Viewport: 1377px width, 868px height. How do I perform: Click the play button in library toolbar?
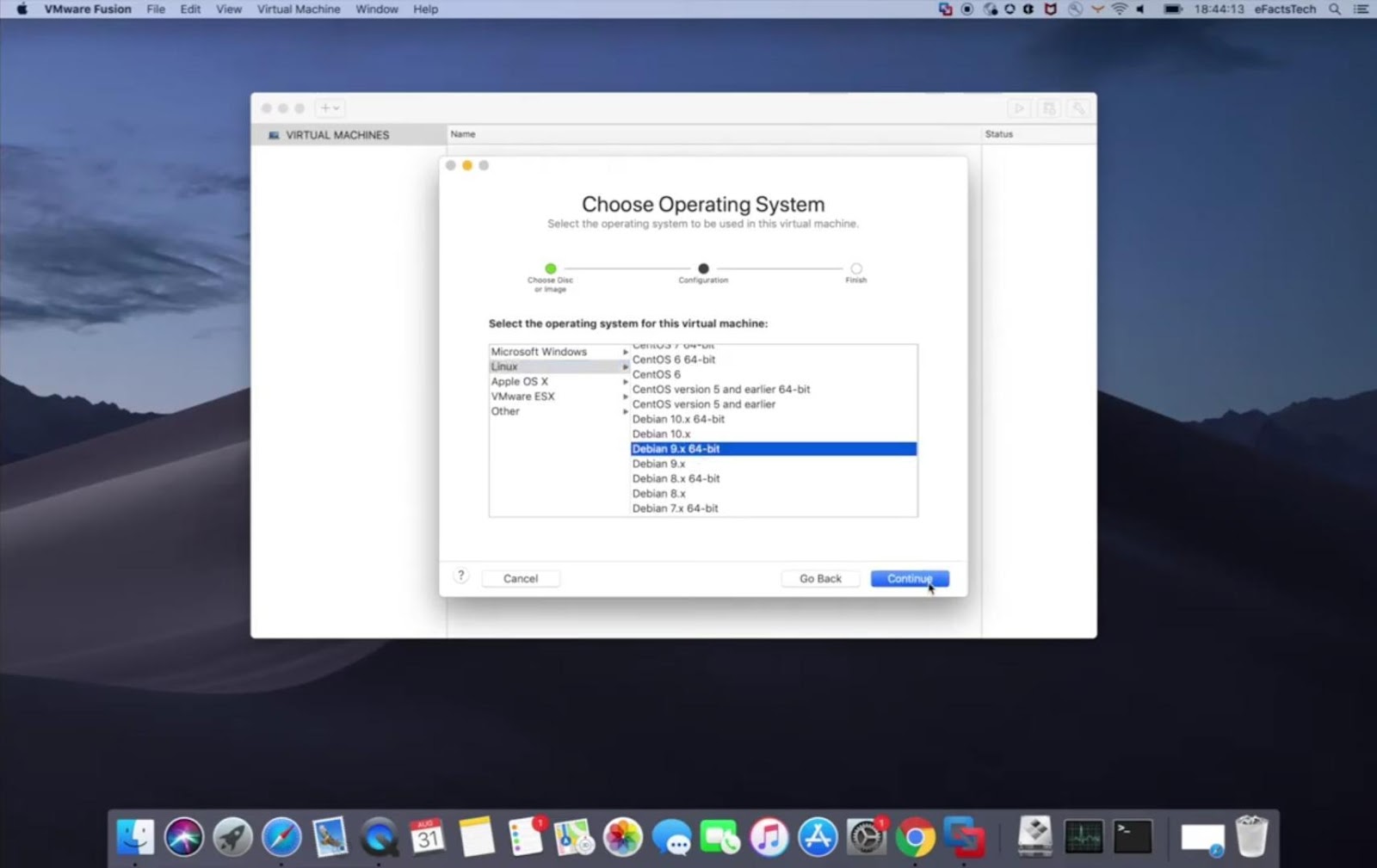tap(1019, 108)
